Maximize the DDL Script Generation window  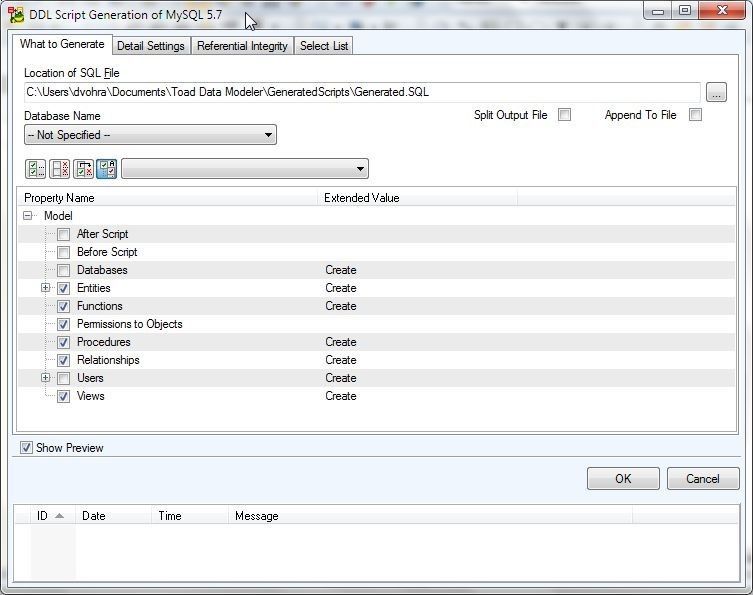[685, 11]
